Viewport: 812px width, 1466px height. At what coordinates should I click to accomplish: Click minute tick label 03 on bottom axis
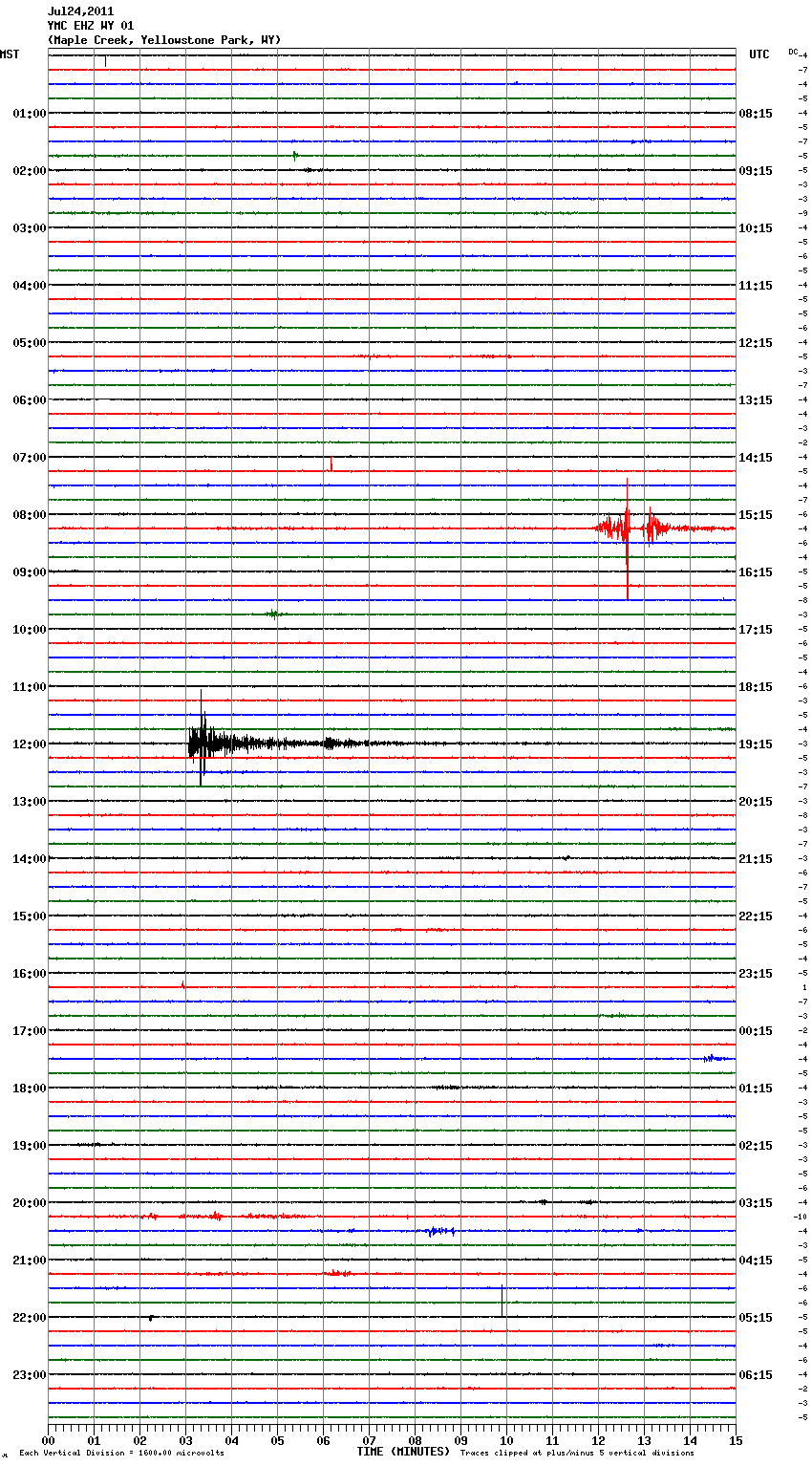185,1440
